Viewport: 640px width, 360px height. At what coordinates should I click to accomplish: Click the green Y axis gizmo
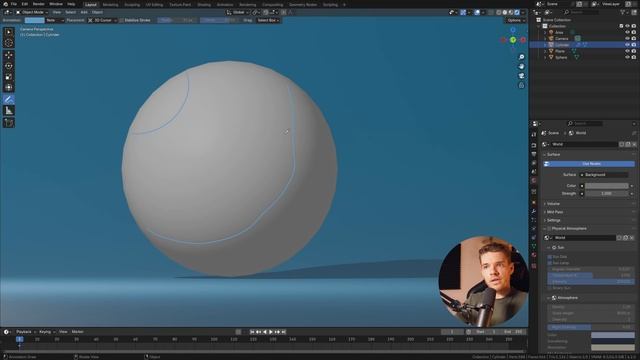click(513, 40)
